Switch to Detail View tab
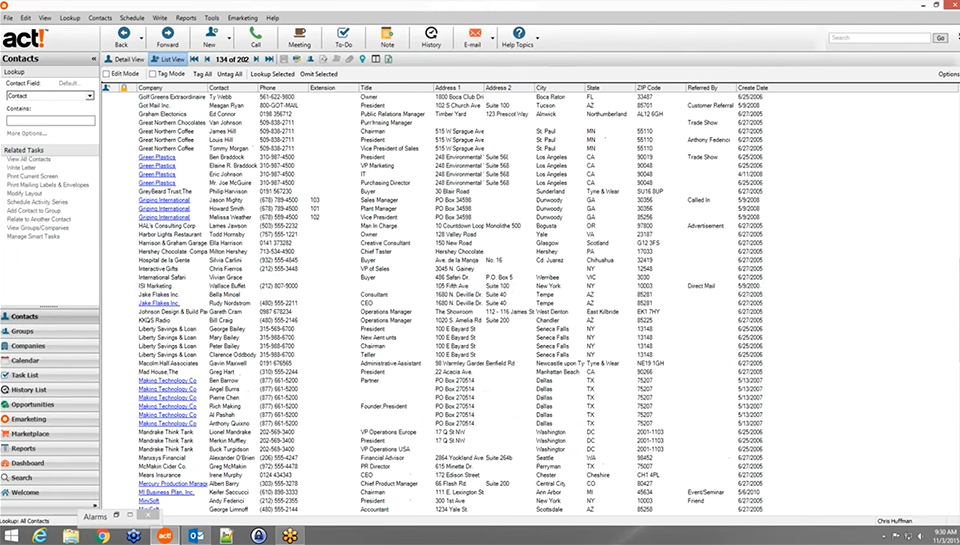 124,59
